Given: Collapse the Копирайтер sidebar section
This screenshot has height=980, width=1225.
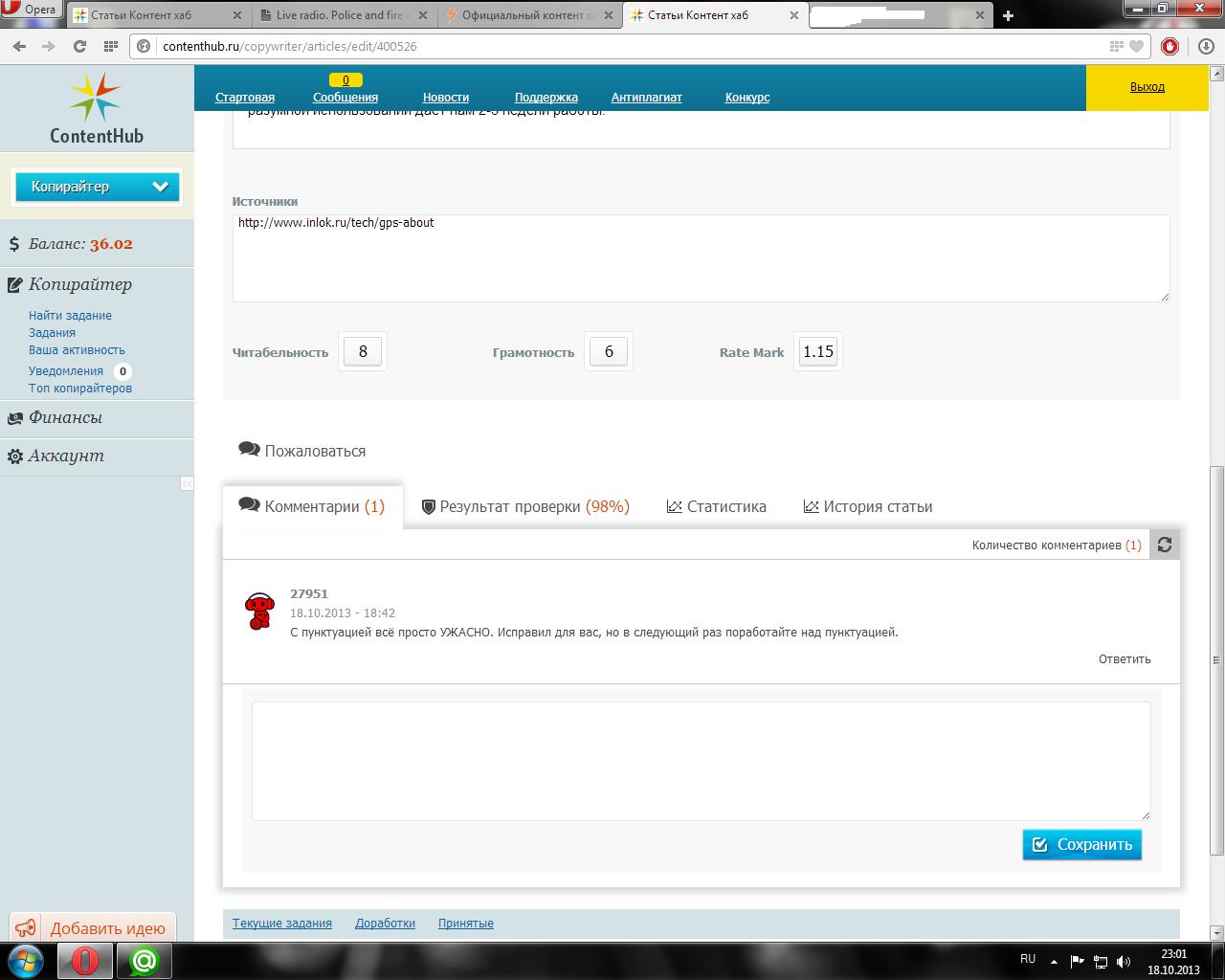Looking at the screenshot, I should (80, 284).
